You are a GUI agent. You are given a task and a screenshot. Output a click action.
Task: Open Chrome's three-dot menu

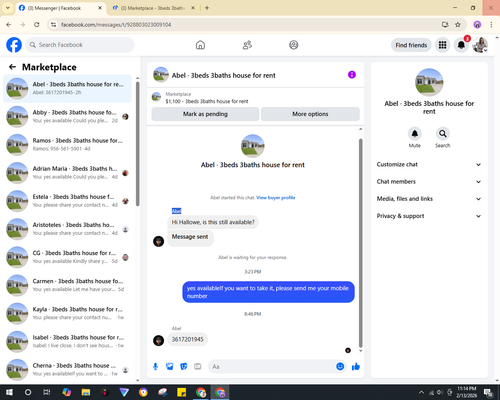point(491,25)
